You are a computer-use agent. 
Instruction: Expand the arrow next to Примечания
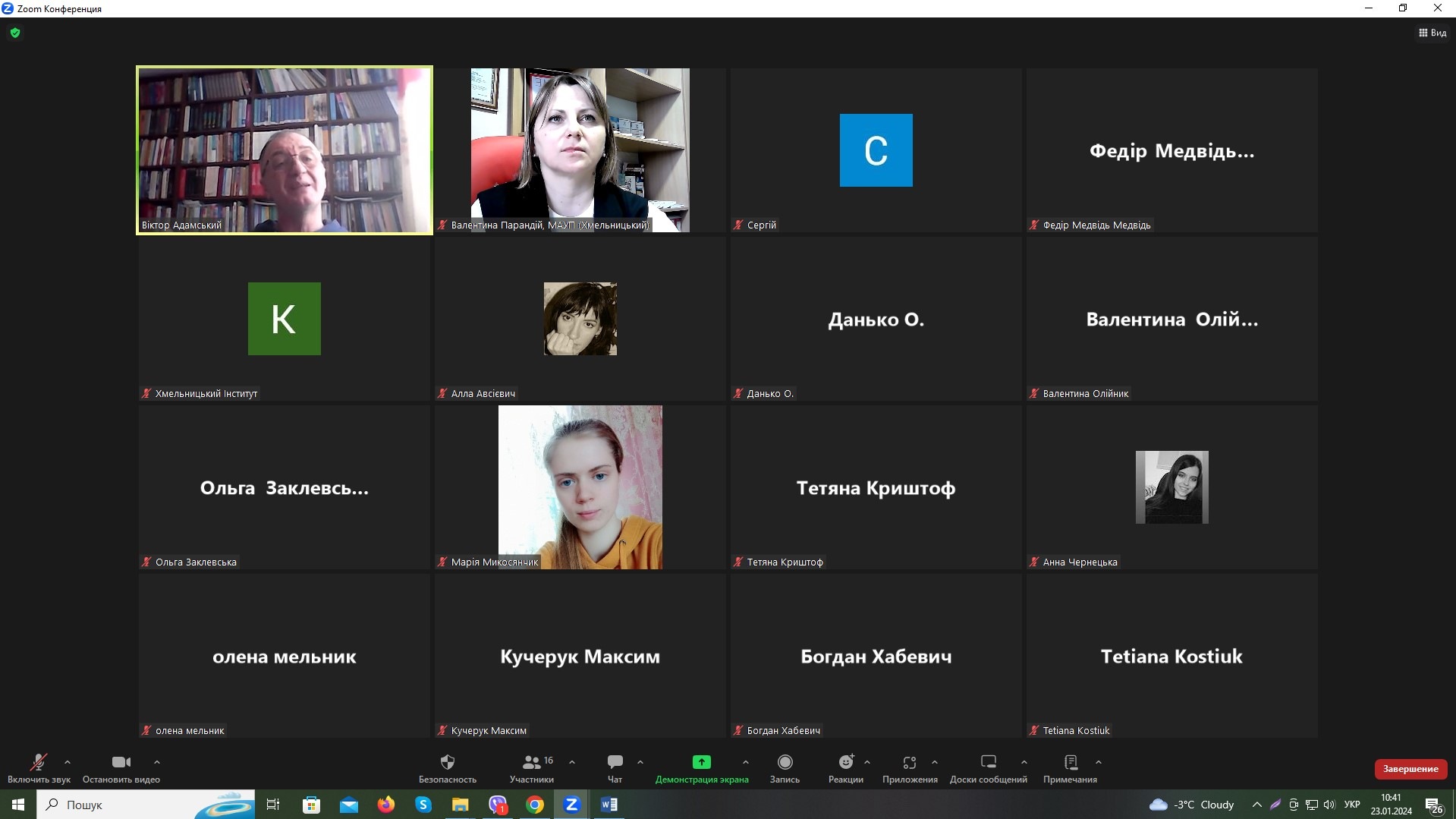pos(1099,762)
